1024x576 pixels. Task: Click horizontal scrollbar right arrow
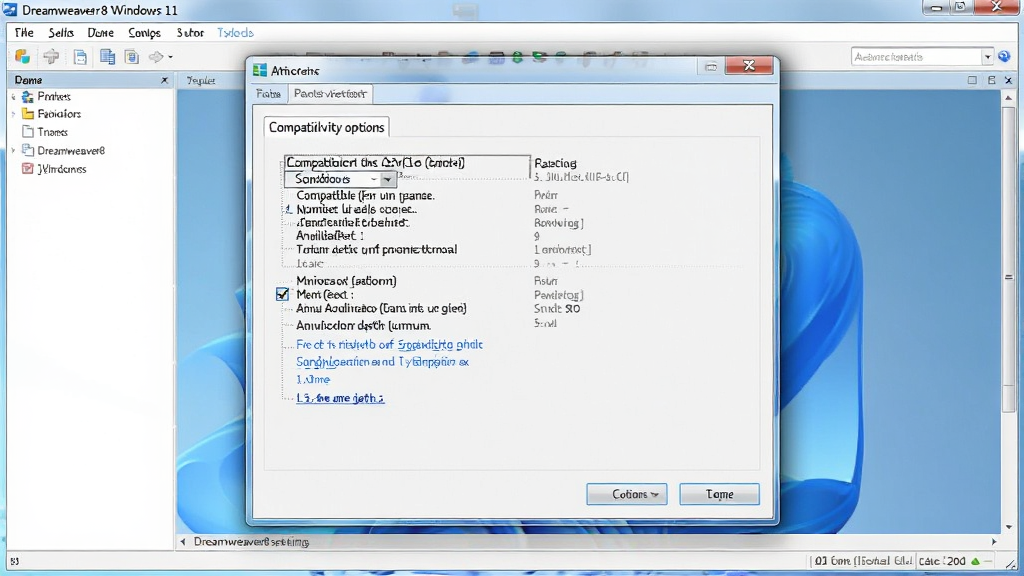click(x=994, y=541)
